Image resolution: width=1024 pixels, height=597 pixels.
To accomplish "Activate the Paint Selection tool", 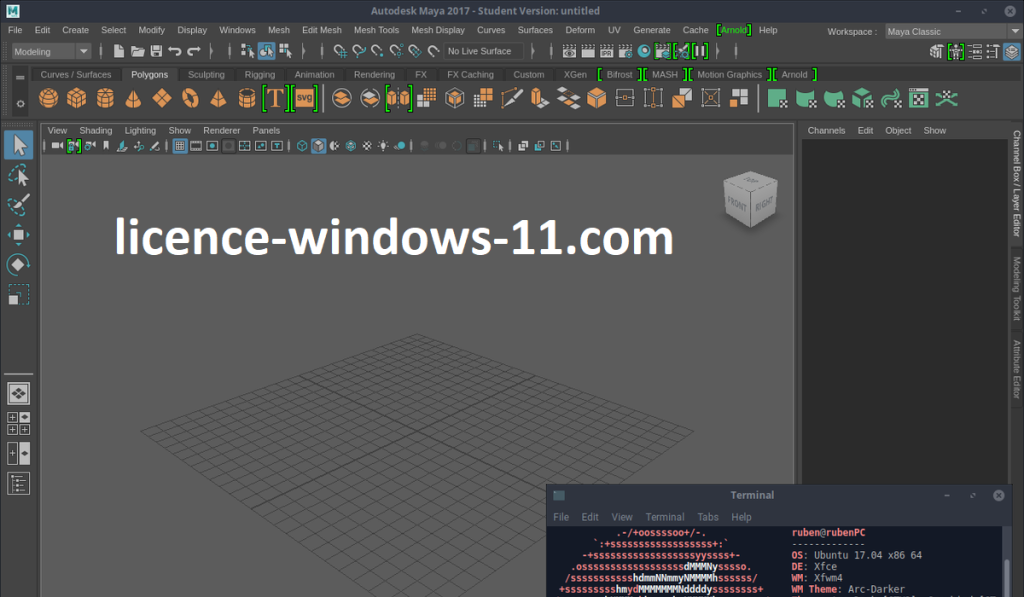I will [x=19, y=205].
